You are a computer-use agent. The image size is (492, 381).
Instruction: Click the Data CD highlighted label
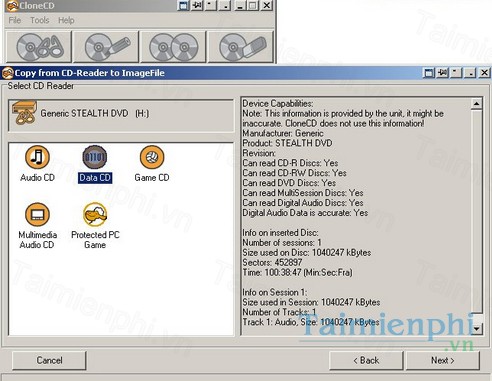click(95, 177)
